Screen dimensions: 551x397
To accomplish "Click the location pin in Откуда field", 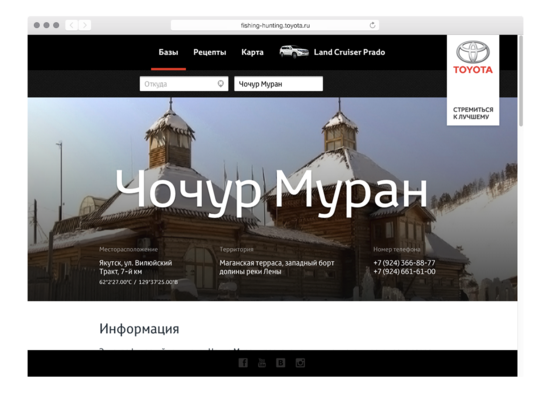I will coord(220,84).
